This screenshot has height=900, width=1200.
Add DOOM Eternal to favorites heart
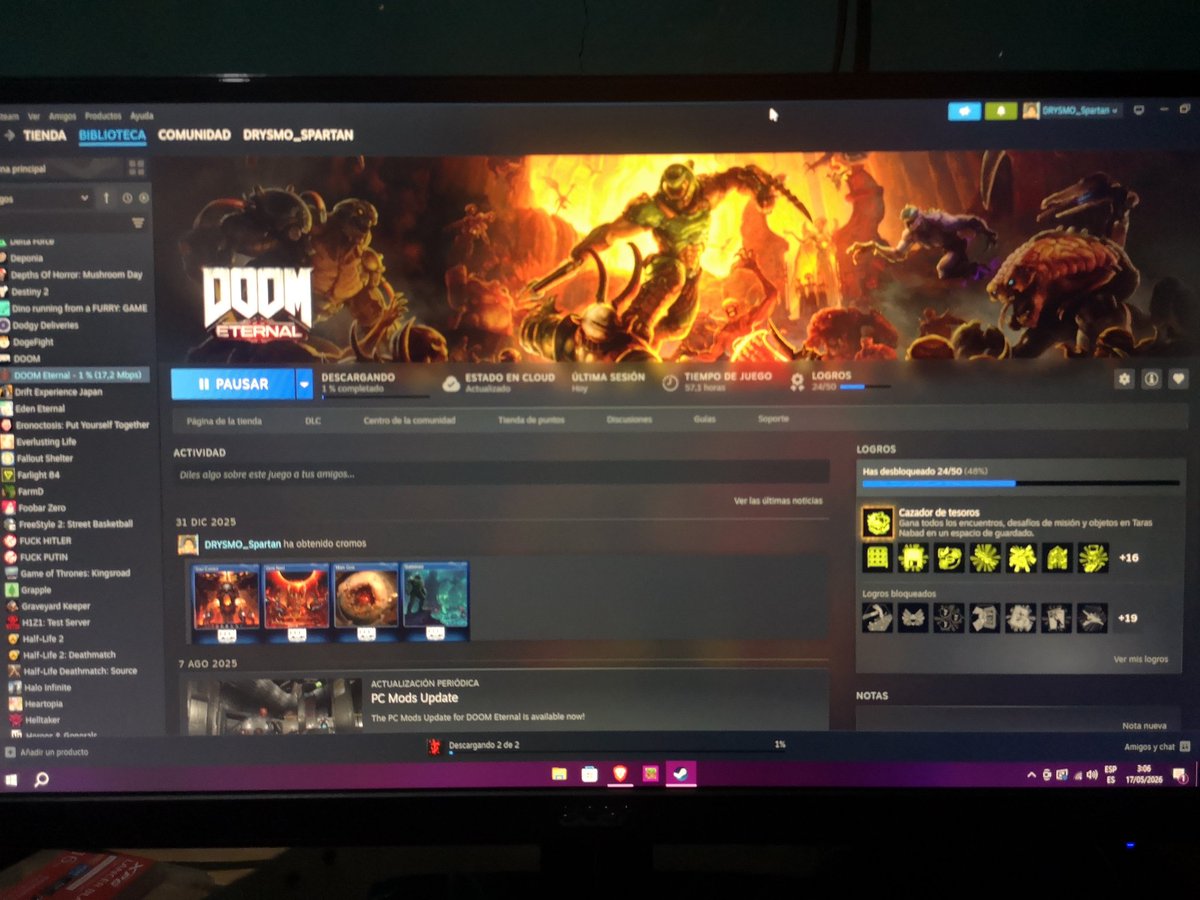click(x=1179, y=379)
